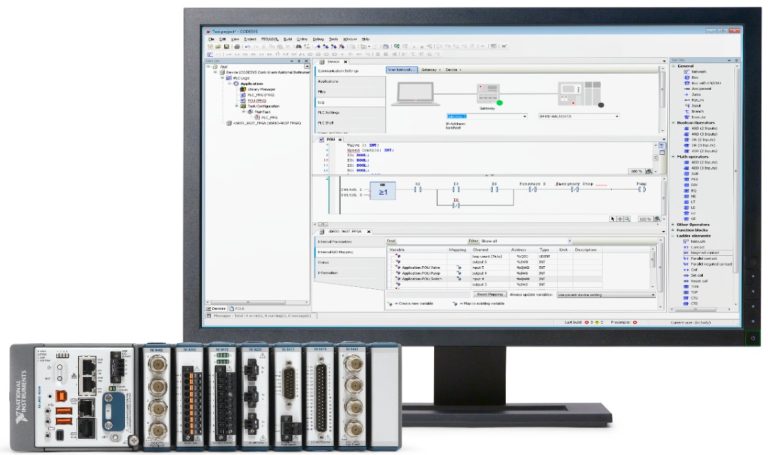
Task: Click the Save icon in the toolbar
Action: [x=226, y=46]
